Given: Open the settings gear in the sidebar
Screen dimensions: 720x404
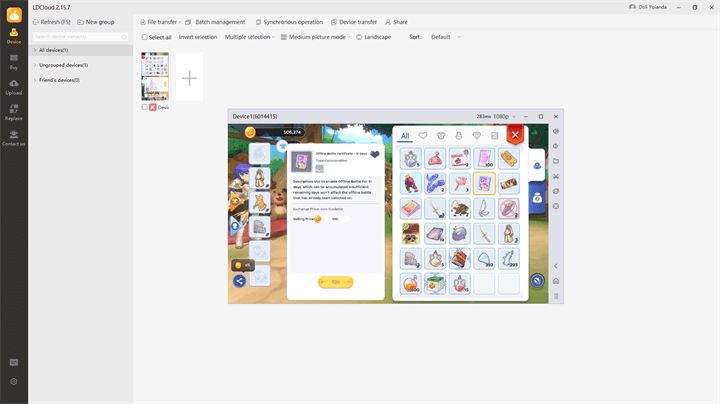Looking at the screenshot, I should (x=14, y=382).
